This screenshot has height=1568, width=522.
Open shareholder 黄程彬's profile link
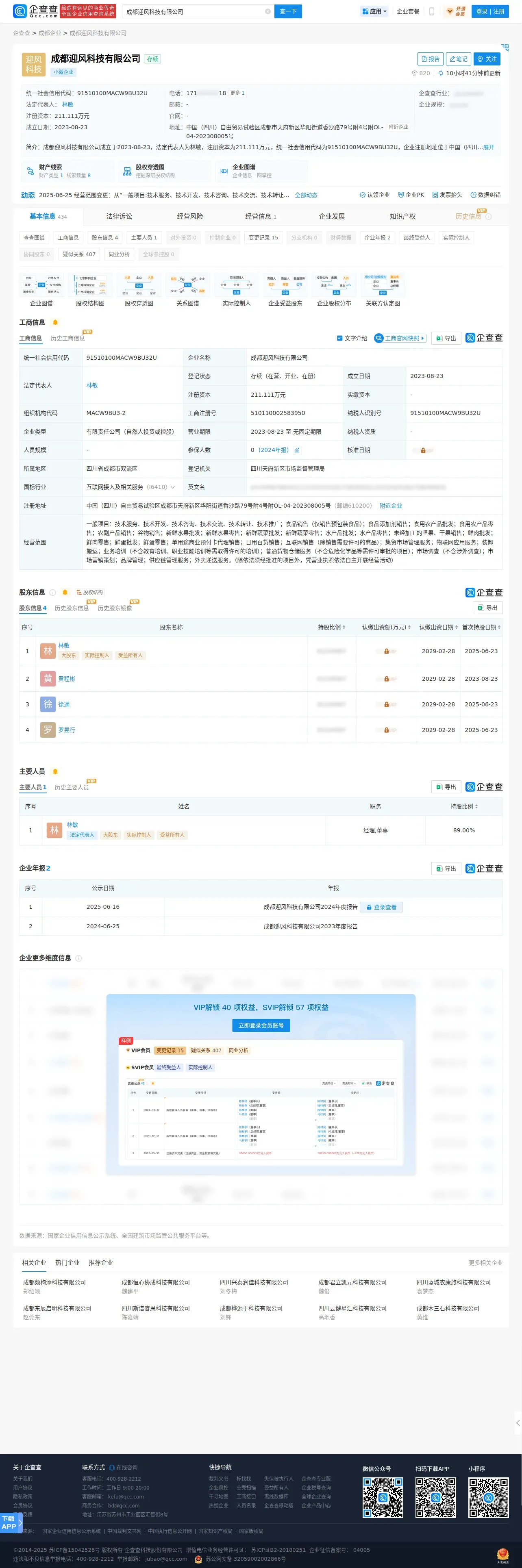click(66, 679)
